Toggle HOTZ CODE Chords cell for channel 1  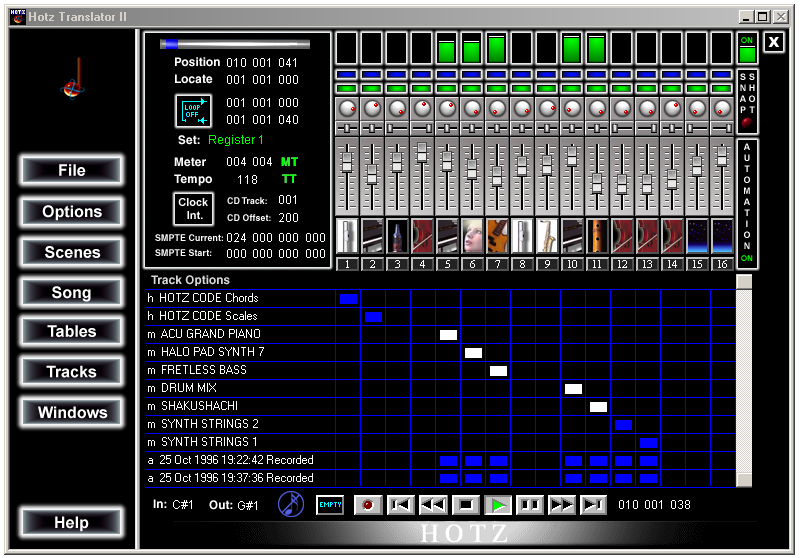tap(348, 299)
